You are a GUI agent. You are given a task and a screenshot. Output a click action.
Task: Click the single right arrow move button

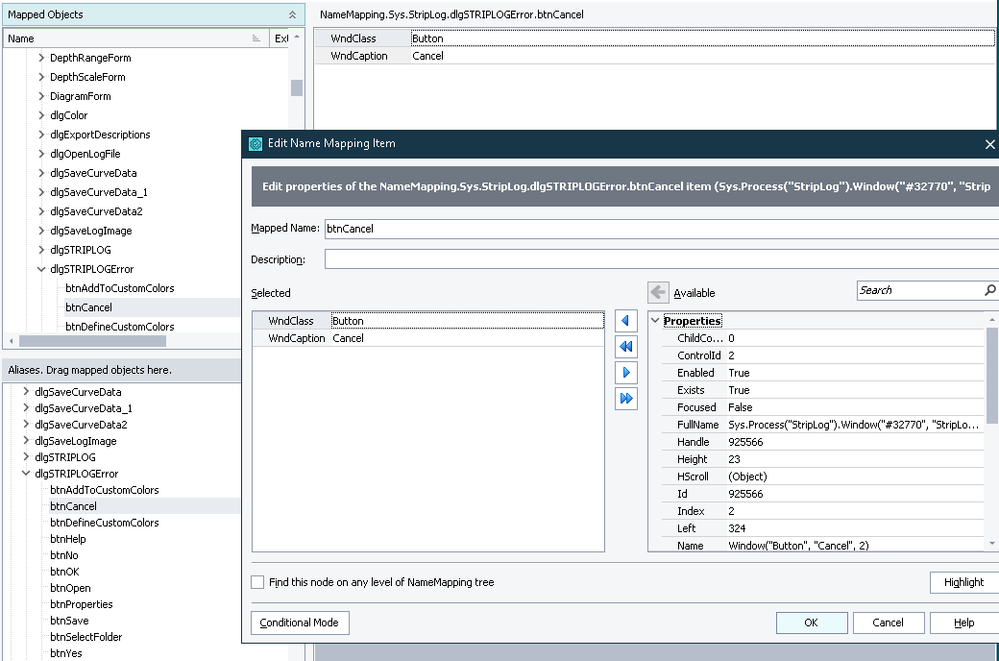(626, 372)
